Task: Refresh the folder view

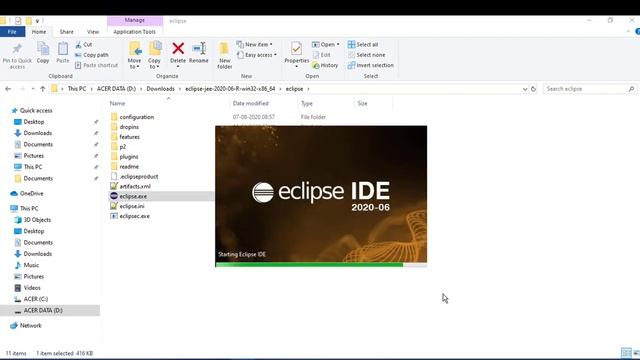Action: (x=533, y=89)
